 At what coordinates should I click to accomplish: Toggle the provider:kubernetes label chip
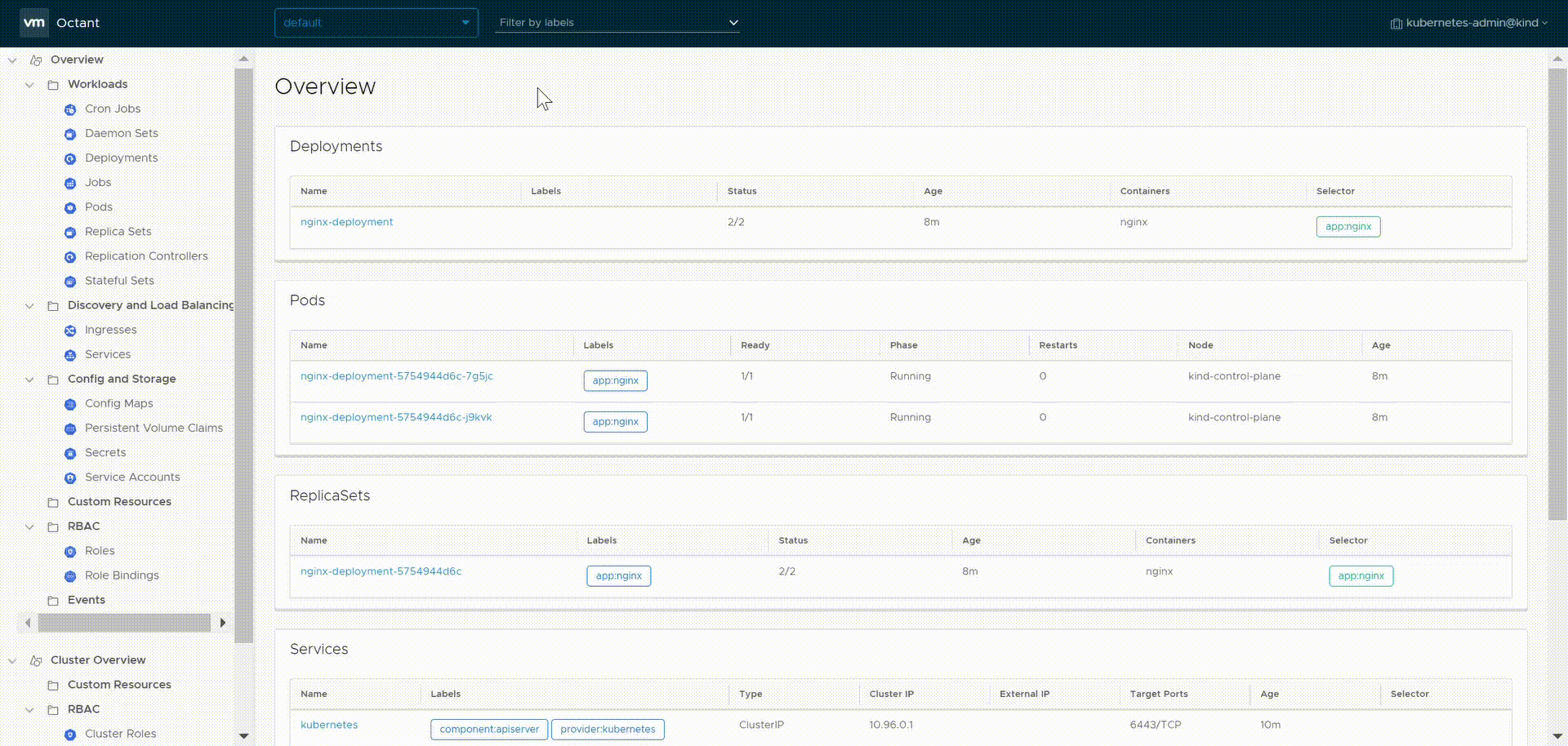click(x=608, y=729)
